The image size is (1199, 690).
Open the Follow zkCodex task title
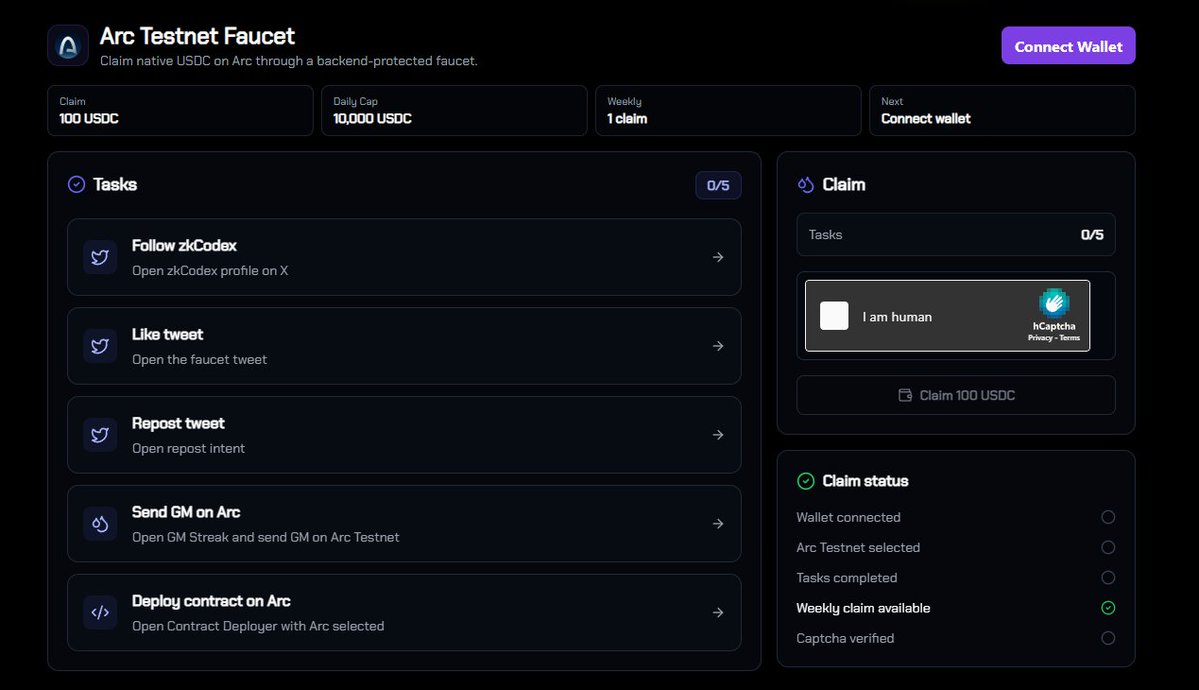pyautogui.click(x=184, y=246)
